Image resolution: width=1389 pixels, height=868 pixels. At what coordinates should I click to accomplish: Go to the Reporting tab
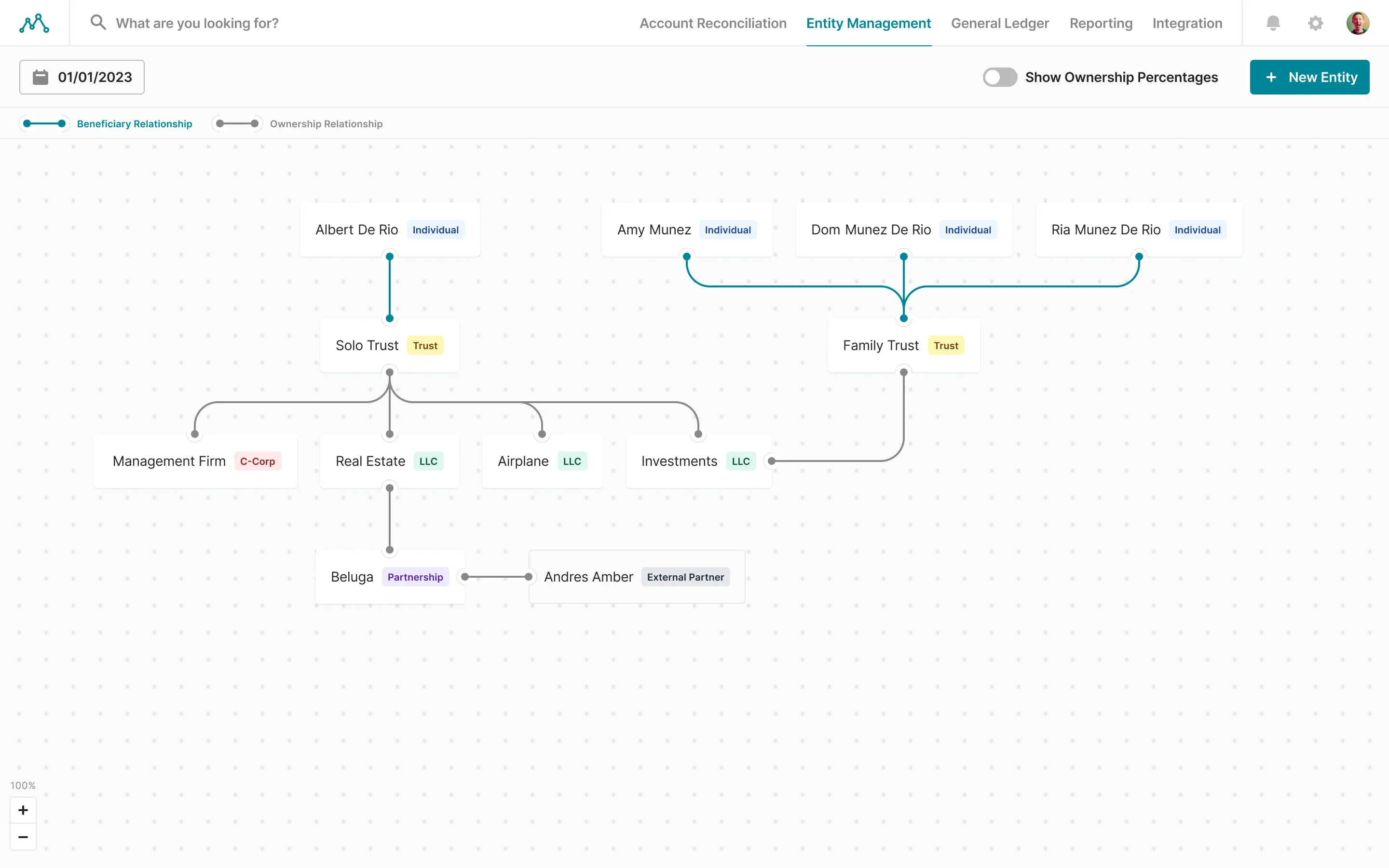1100,23
